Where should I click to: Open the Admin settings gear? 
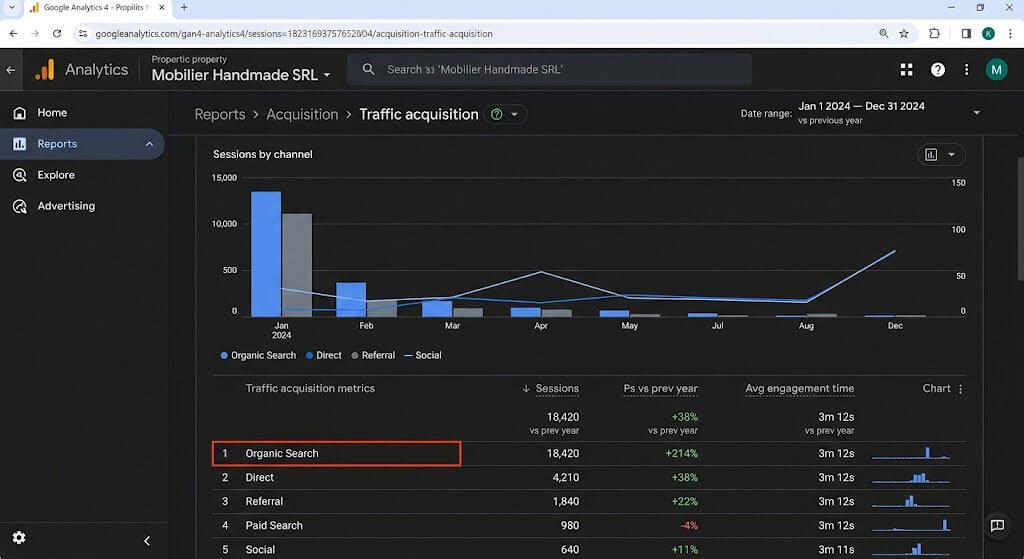(x=19, y=537)
